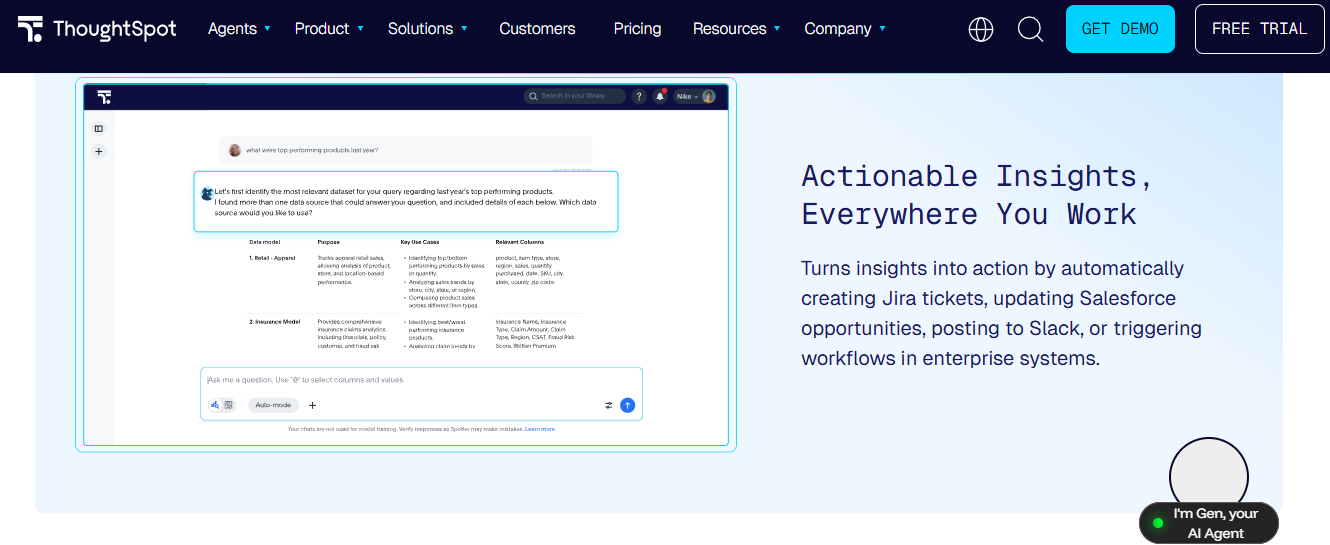Image resolution: width=1330 pixels, height=545 pixels.
Task: Click the user question about top performing products
Action: [405, 150]
